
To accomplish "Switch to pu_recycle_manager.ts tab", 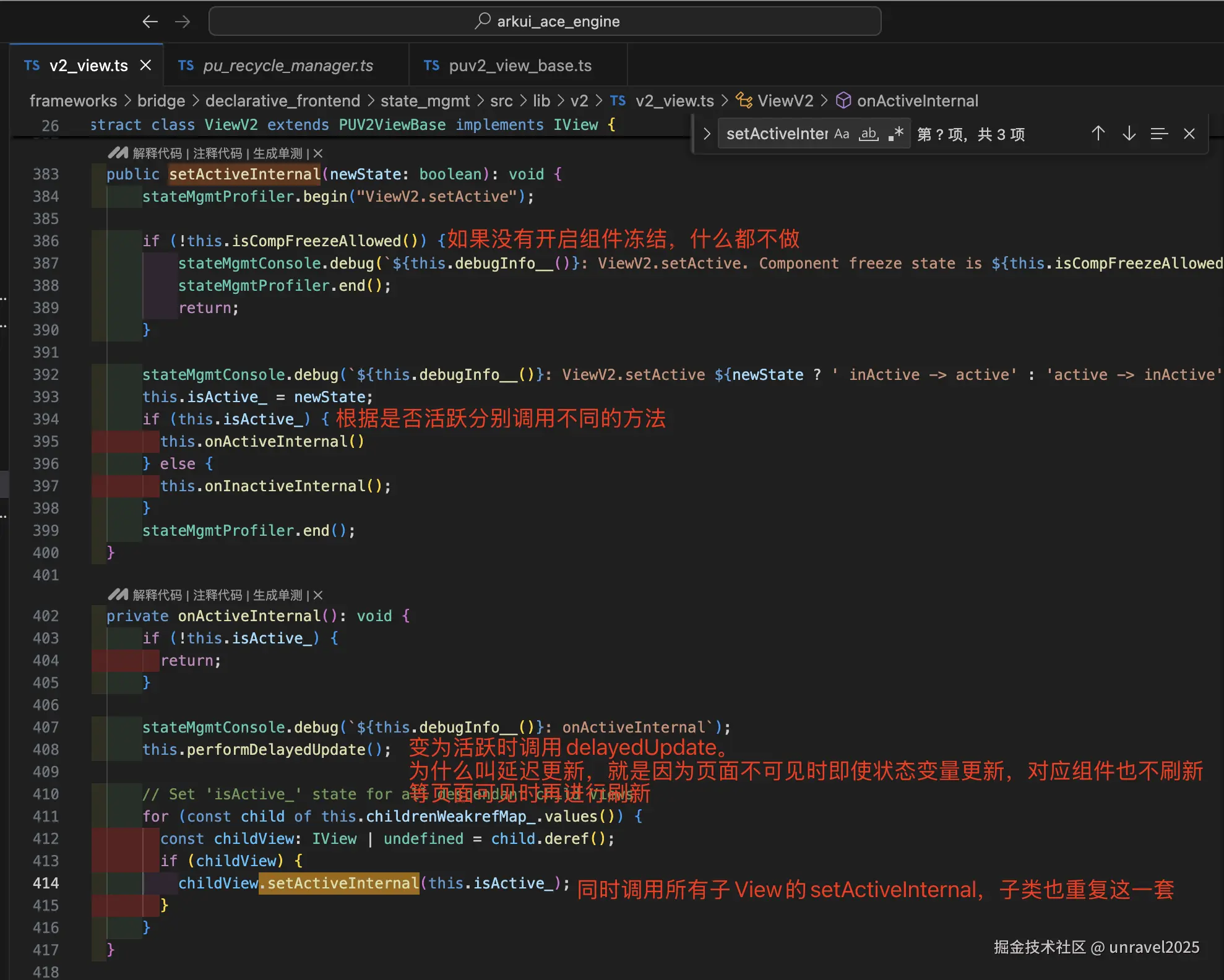I will coord(288,66).
